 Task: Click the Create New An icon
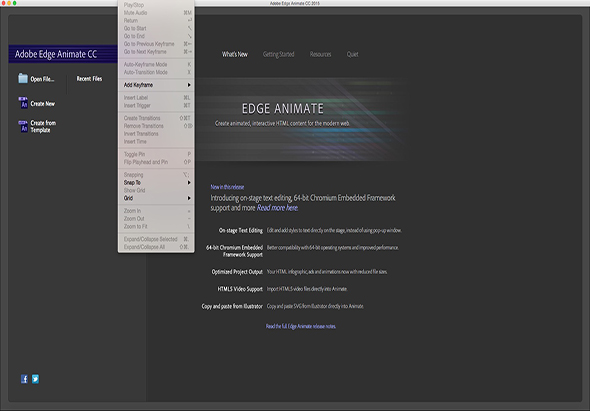click(23, 103)
